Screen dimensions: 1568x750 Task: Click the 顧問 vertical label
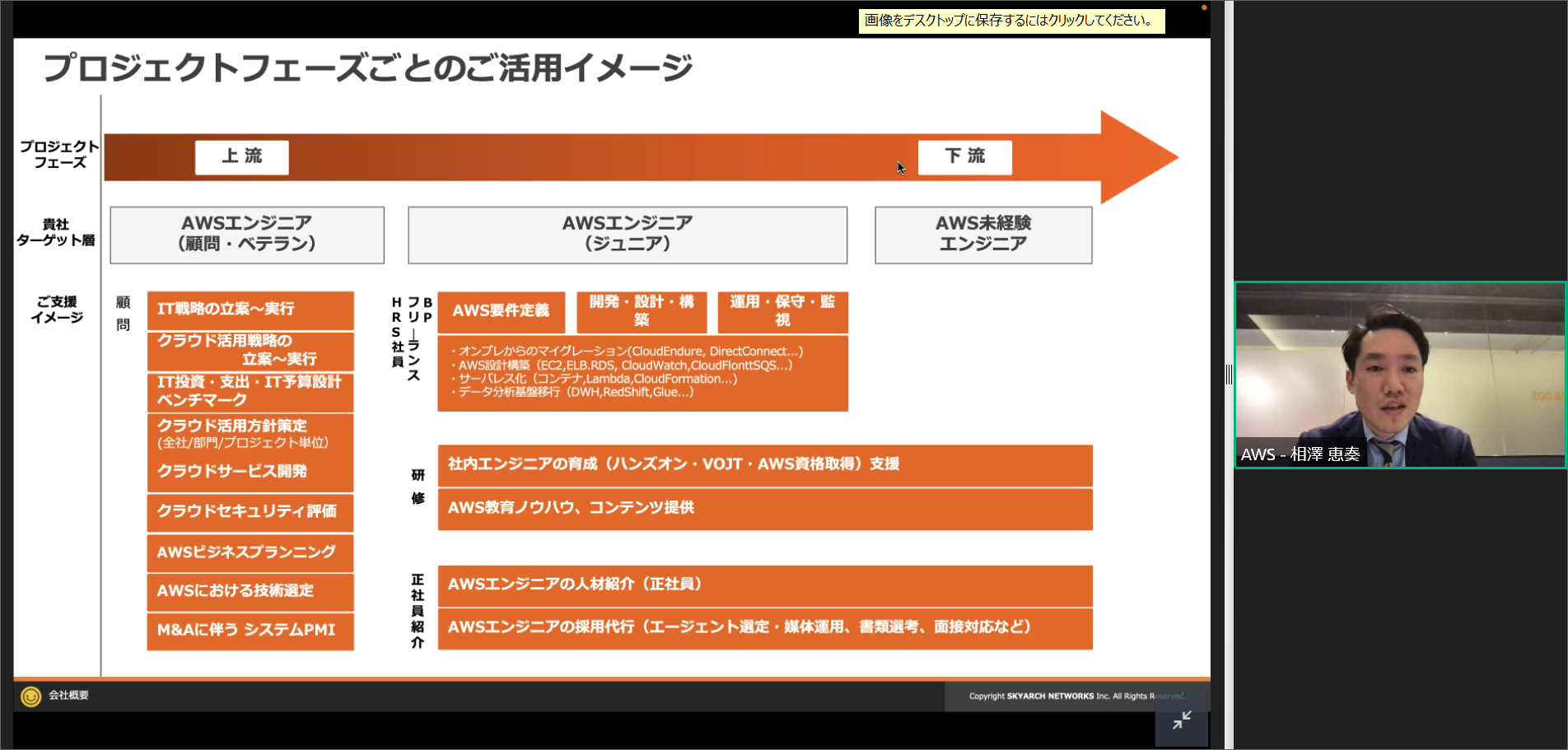coord(123,314)
